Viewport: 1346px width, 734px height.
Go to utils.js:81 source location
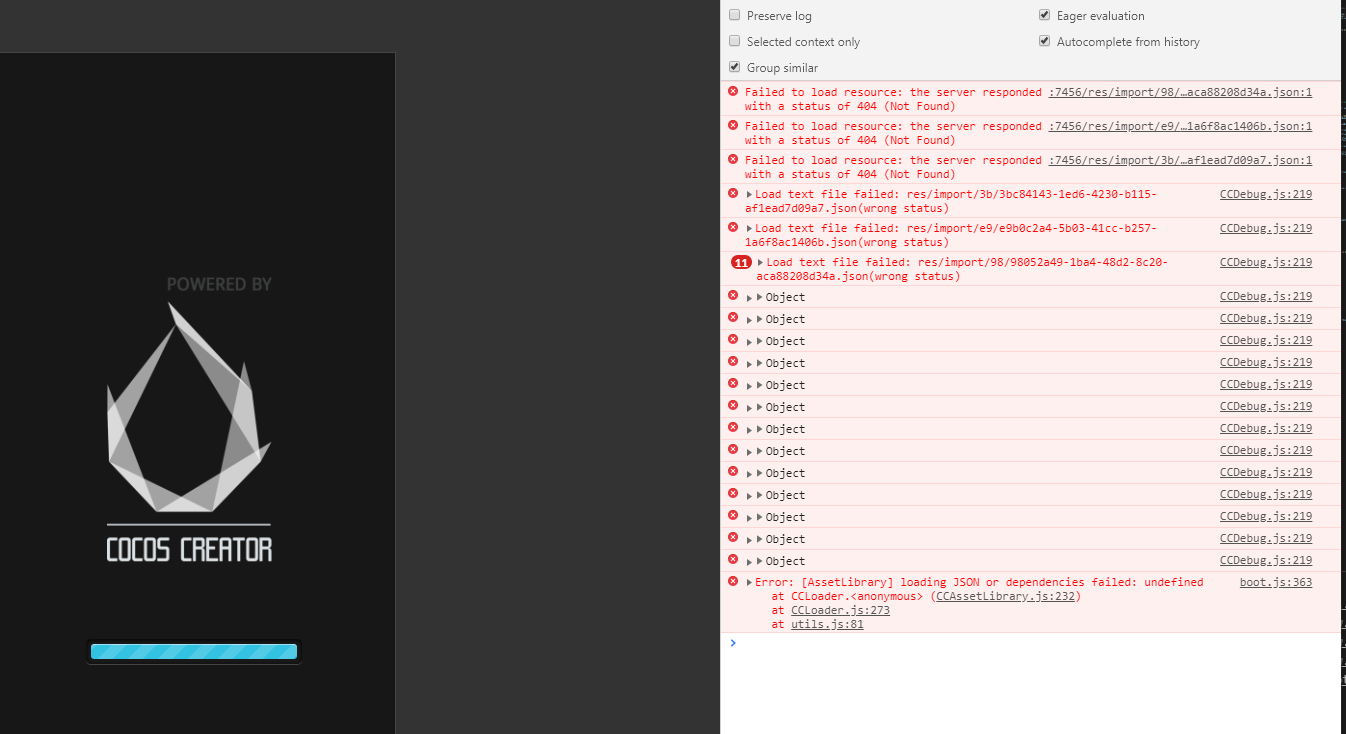827,624
